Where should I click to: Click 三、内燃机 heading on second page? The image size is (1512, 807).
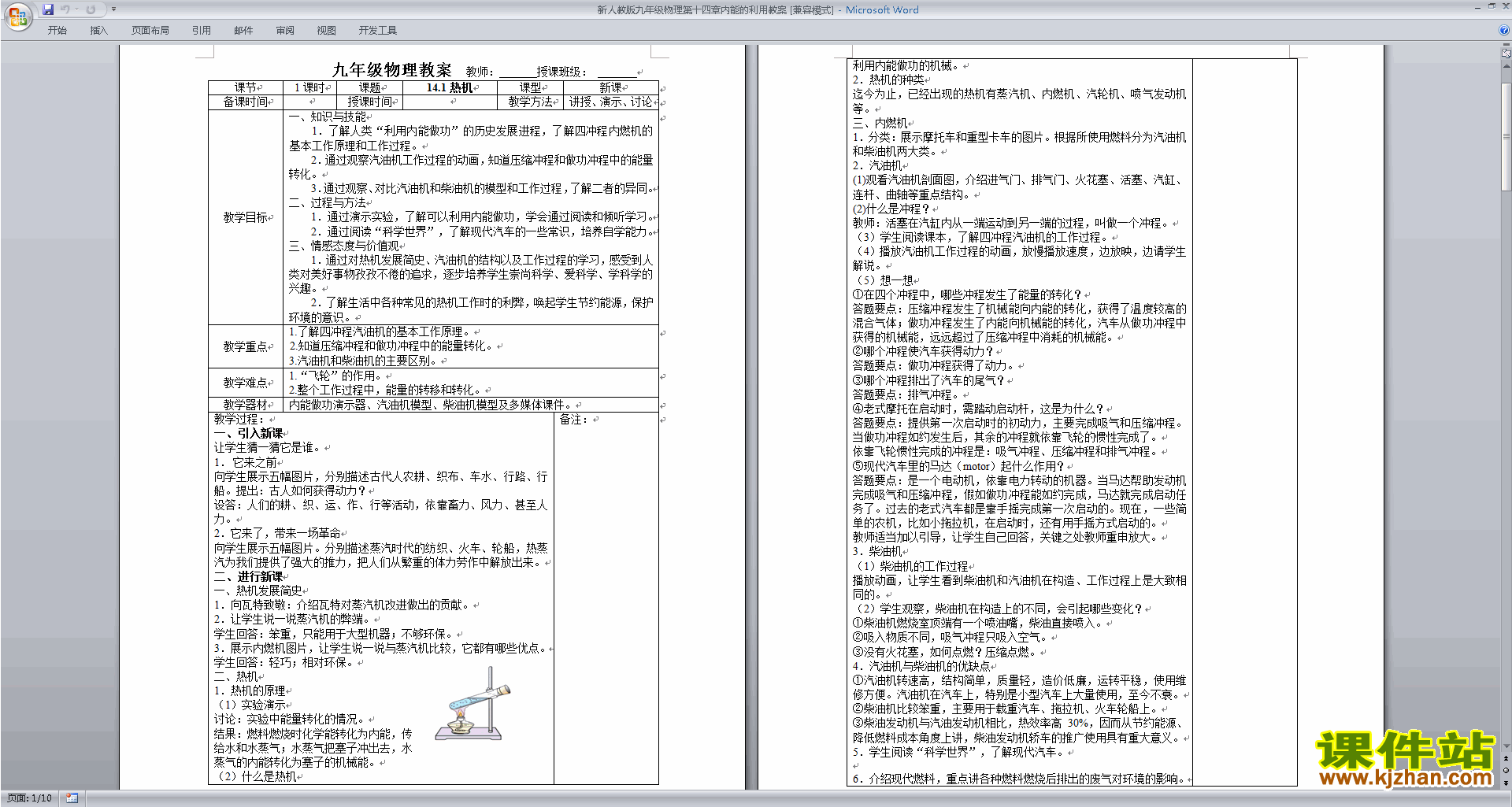880,123
